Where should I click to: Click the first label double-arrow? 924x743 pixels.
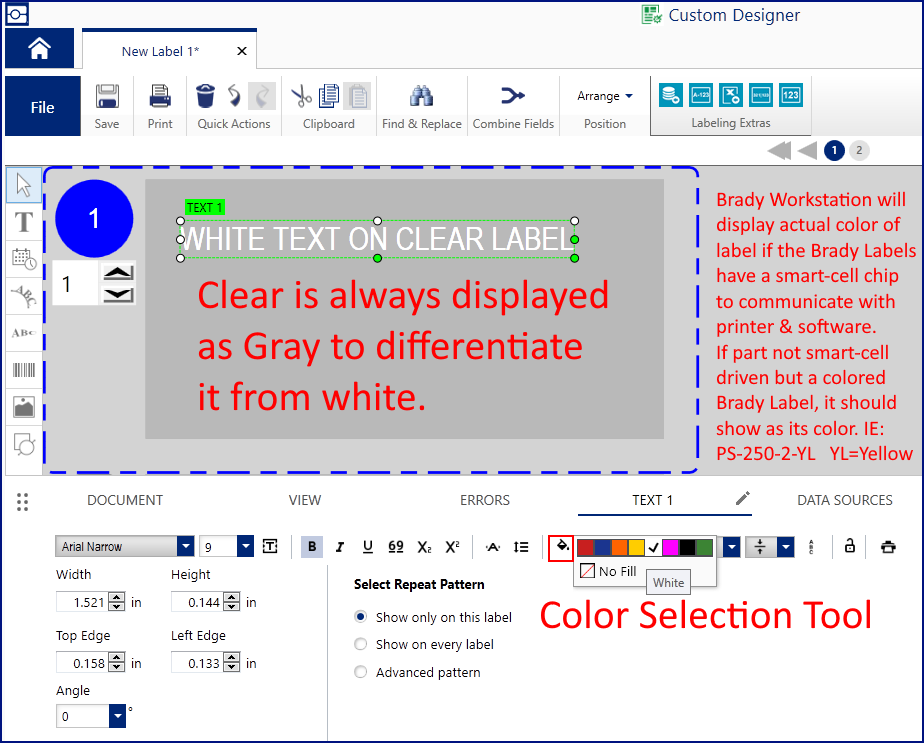pos(779,150)
